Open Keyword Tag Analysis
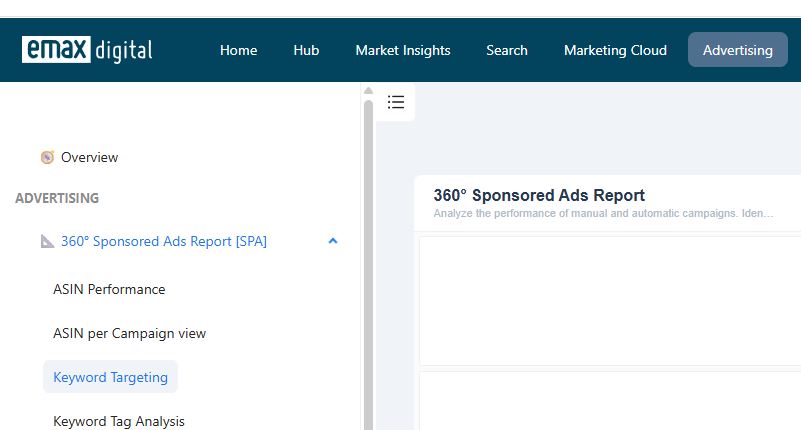 (119, 421)
